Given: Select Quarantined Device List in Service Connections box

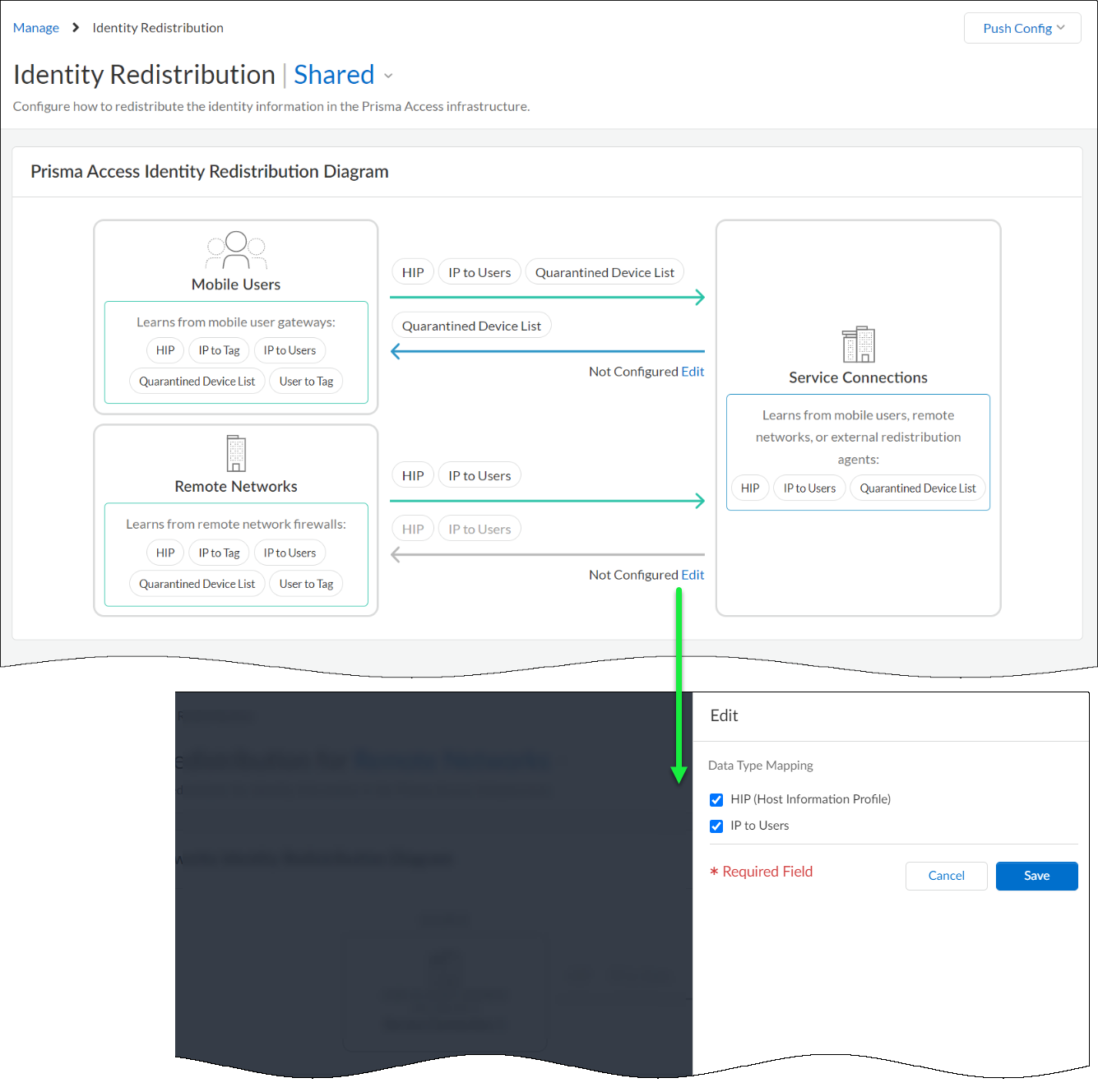Looking at the screenshot, I should [x=918, y=488].
